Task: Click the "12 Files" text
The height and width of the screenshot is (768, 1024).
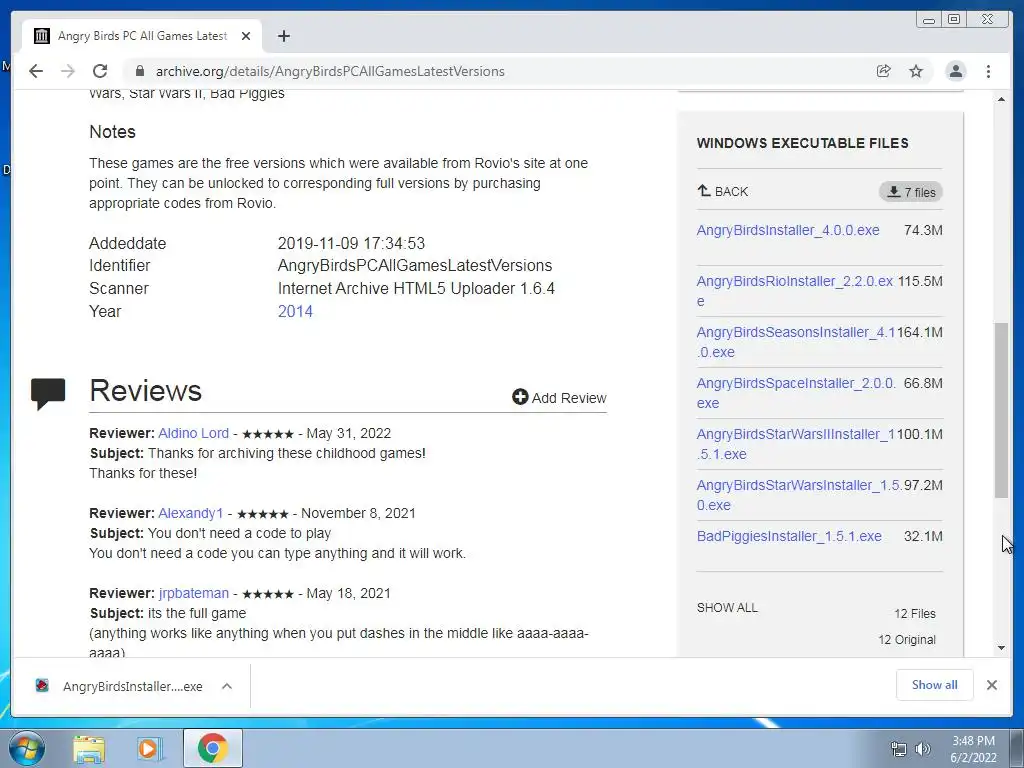Action: 914,613
